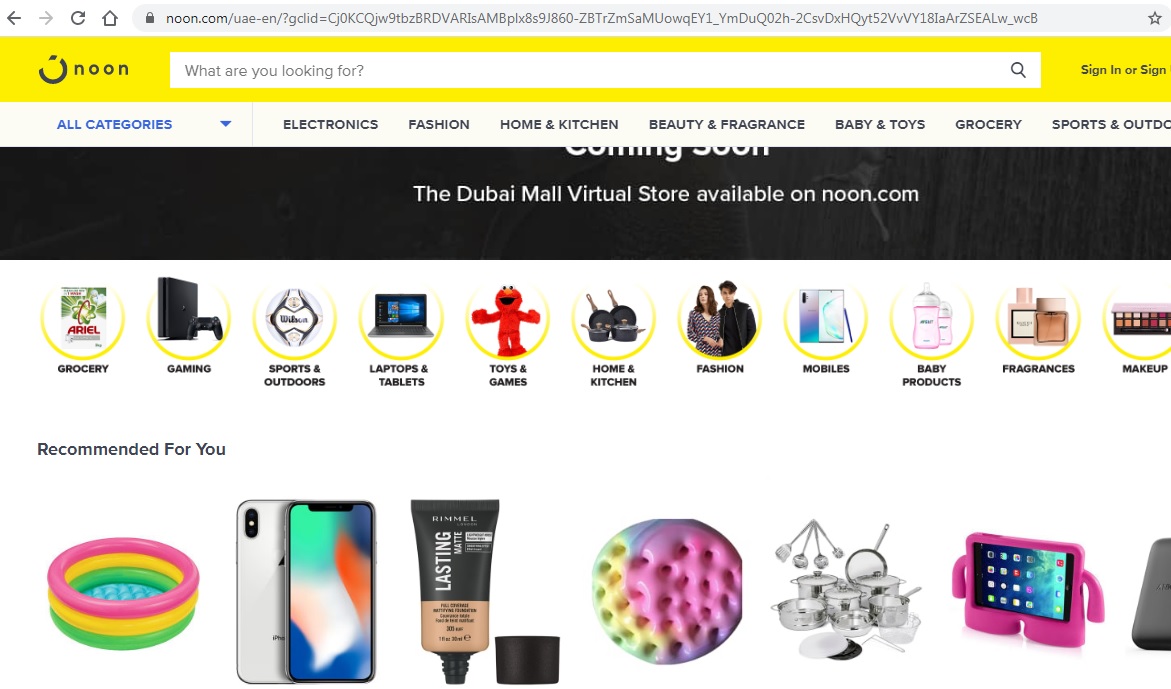Open the white iPhone X product thumbnail

[306, 591]
